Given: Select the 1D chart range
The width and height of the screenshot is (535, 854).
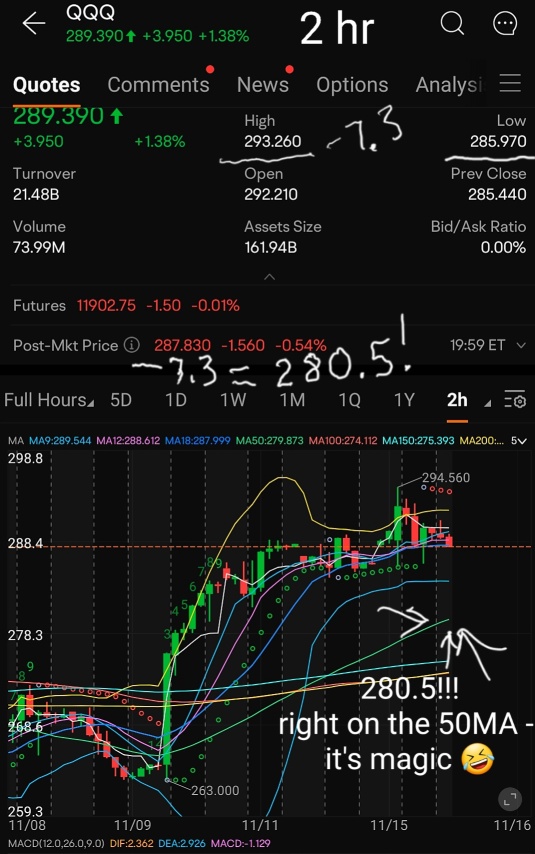Looking at the screenshot, I should click(x=176, y=400).
